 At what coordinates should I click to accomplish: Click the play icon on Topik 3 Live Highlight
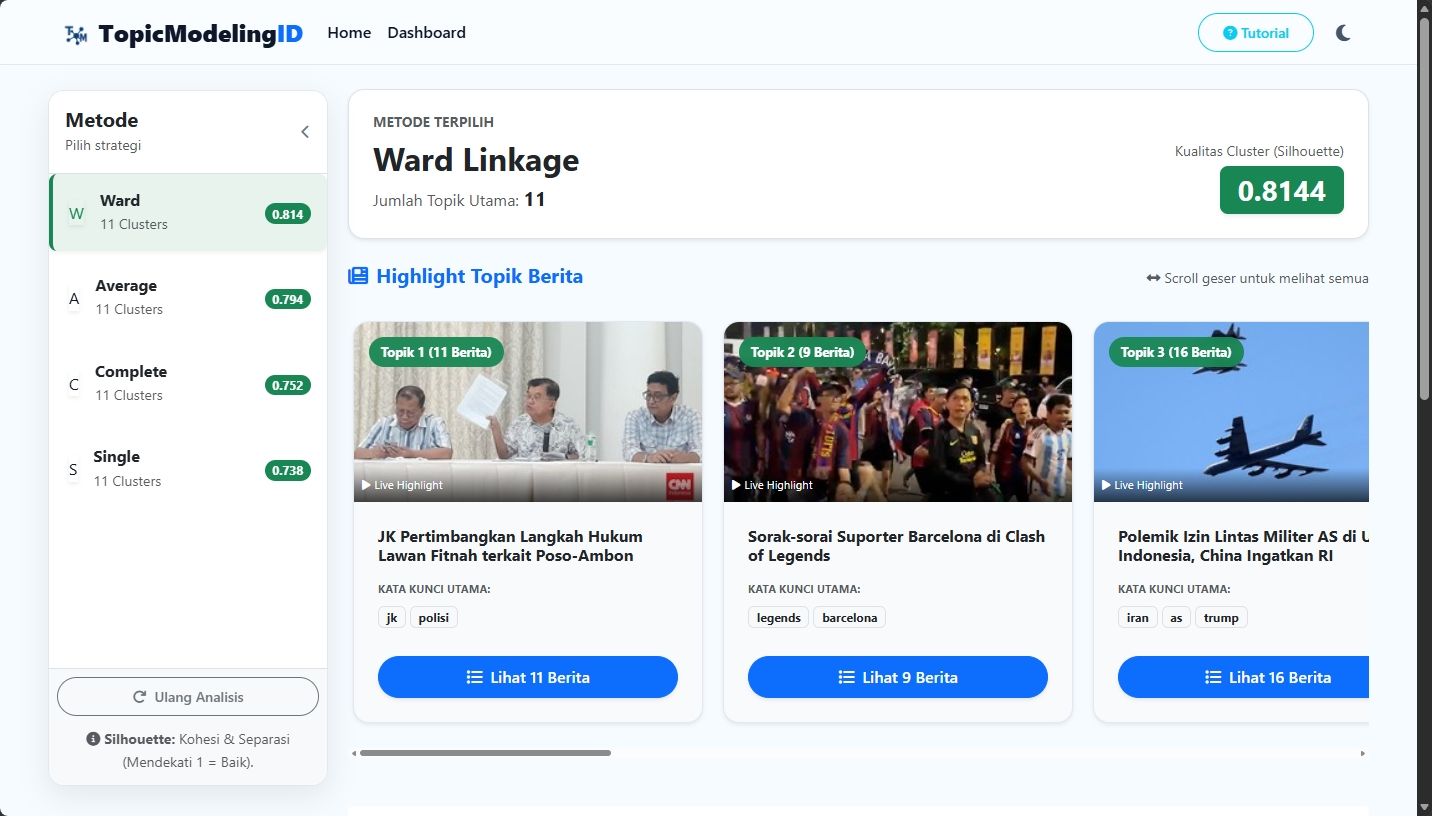(x=1106, y=485)
